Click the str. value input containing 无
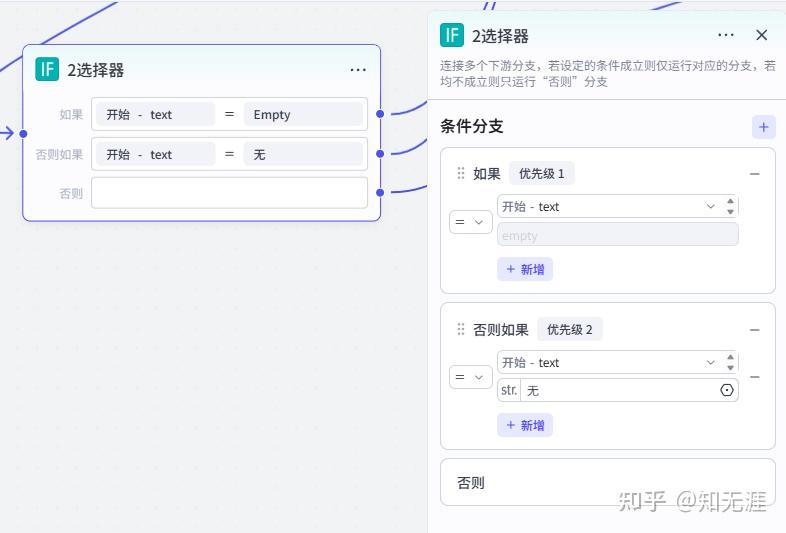786x533 pixels. point(618,390)
